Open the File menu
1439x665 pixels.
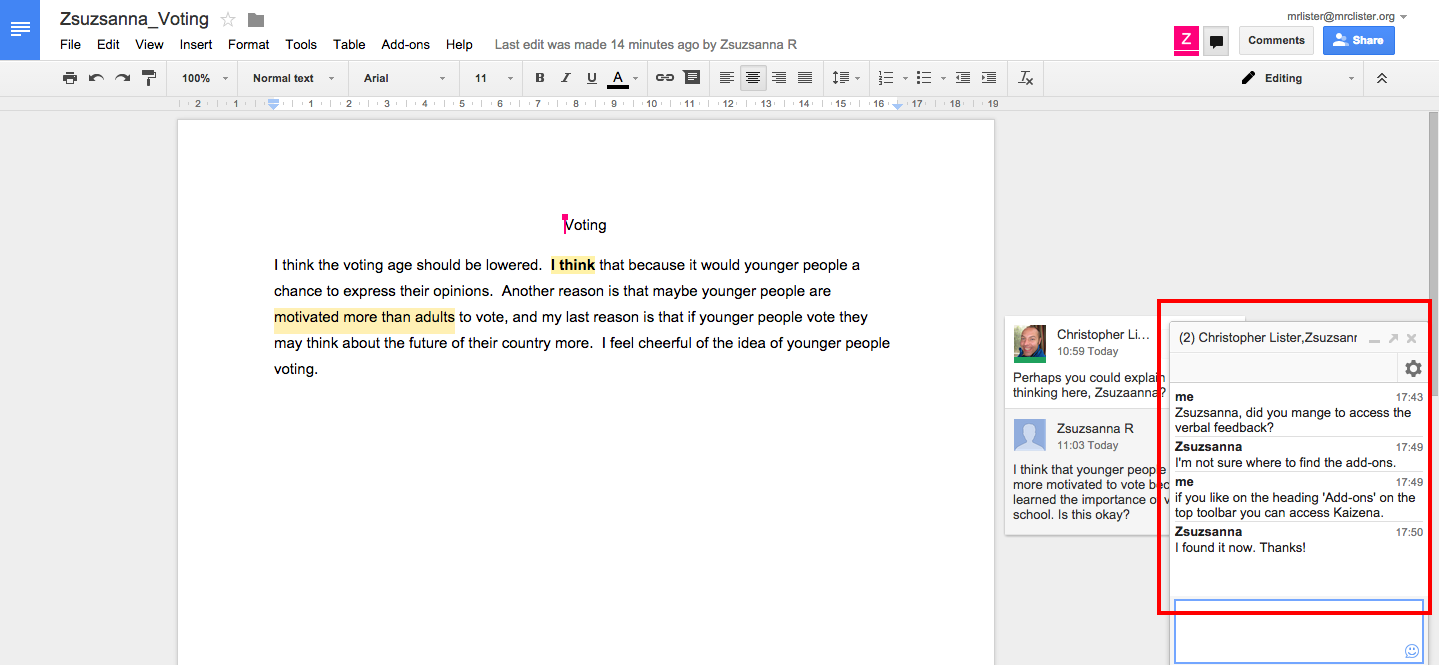(70, 44)
